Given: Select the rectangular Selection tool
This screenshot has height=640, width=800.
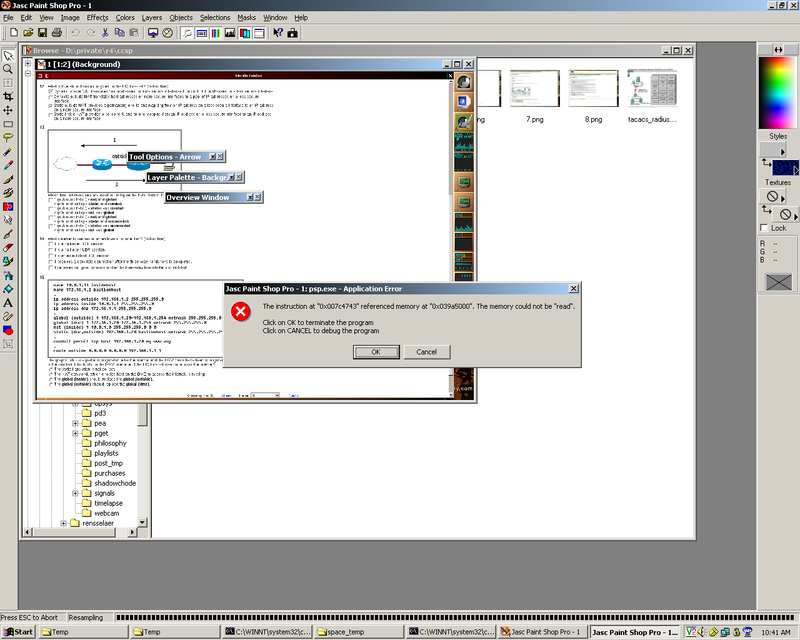Looking at the screenshot, I should tap(8, 124).
